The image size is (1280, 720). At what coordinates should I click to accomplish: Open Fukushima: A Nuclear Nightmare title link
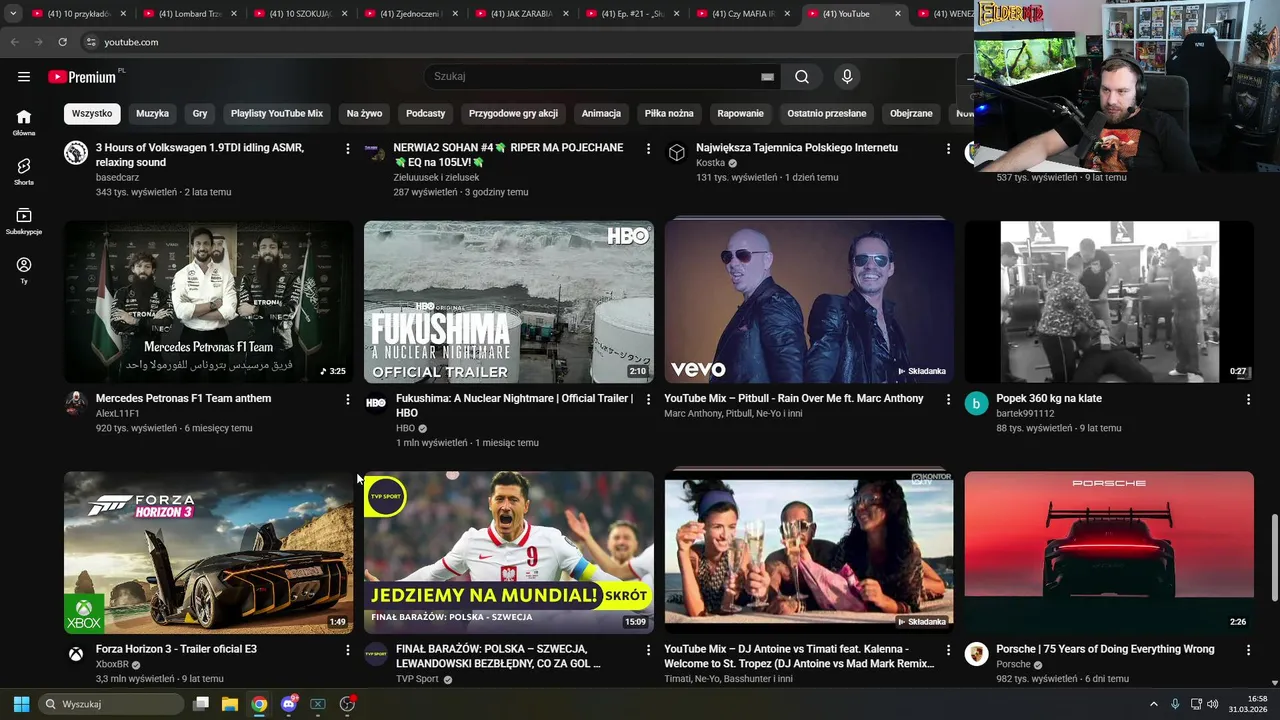click(514, 405)
